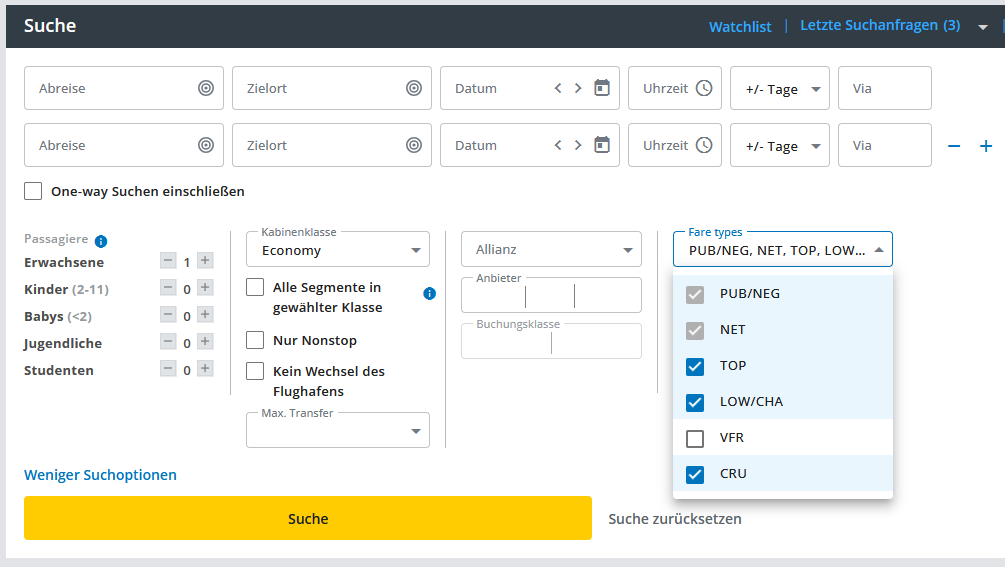
Task: Toggle the Nur Nonstop checkbox
Action: point(255,340)
